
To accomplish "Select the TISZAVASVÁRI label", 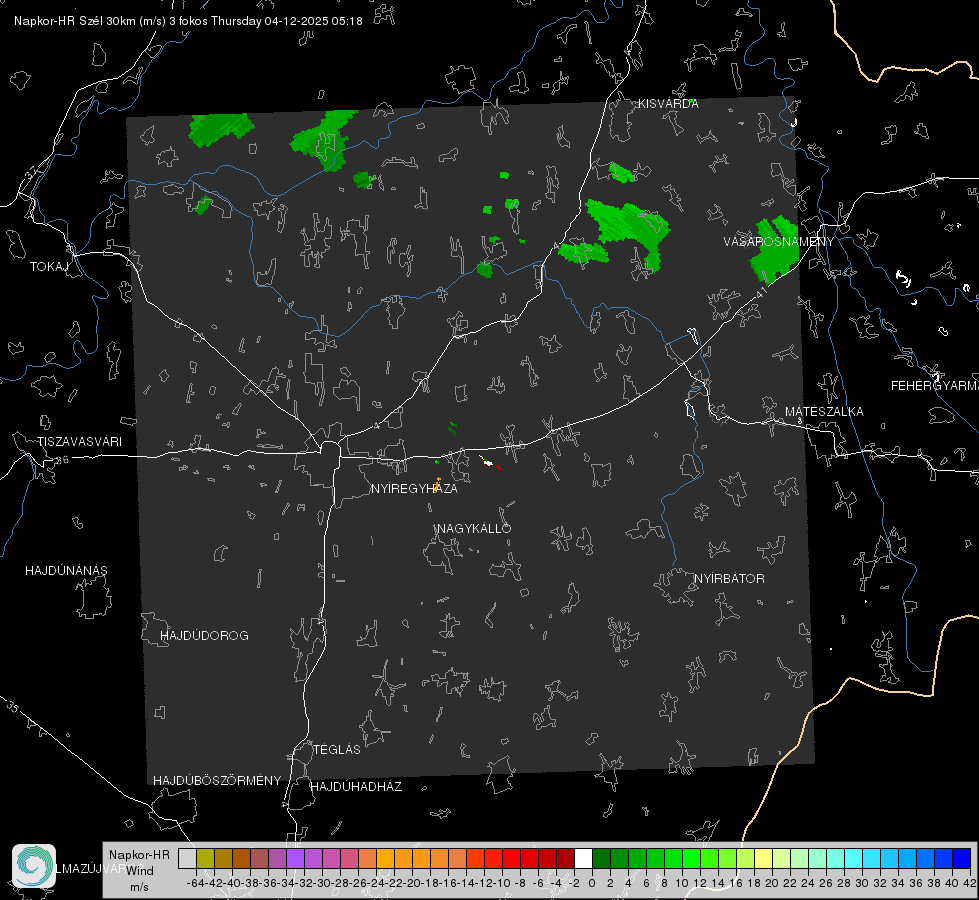I will pos(80,442).
